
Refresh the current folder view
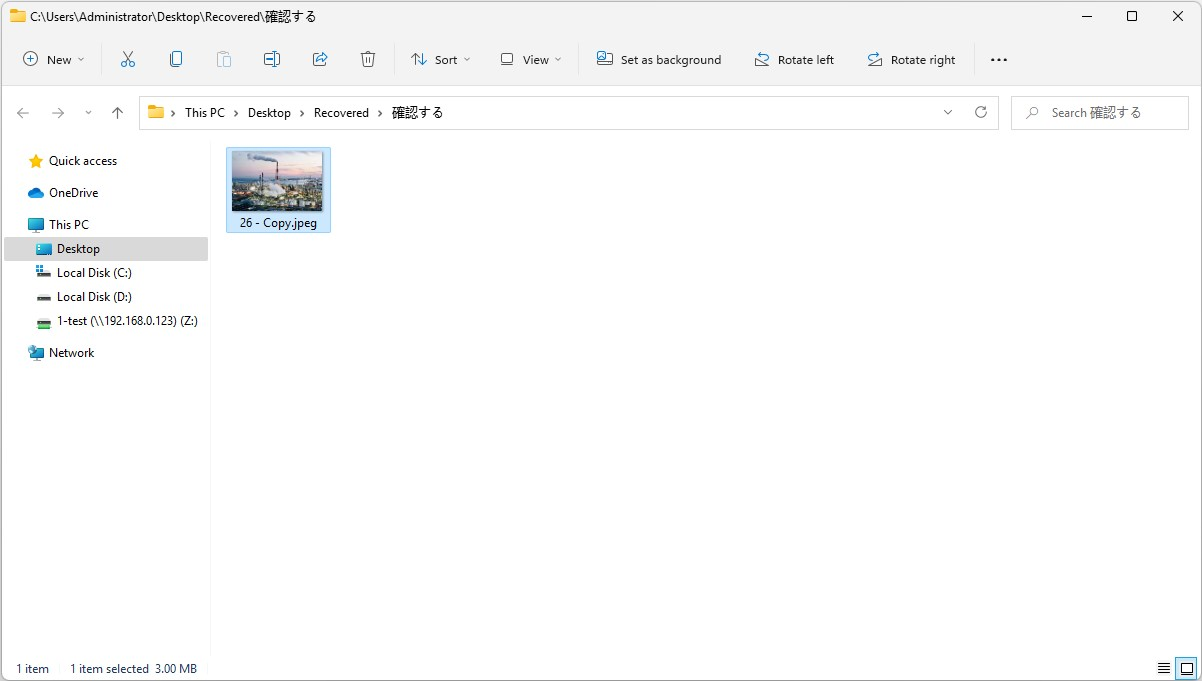coord(981,113)
